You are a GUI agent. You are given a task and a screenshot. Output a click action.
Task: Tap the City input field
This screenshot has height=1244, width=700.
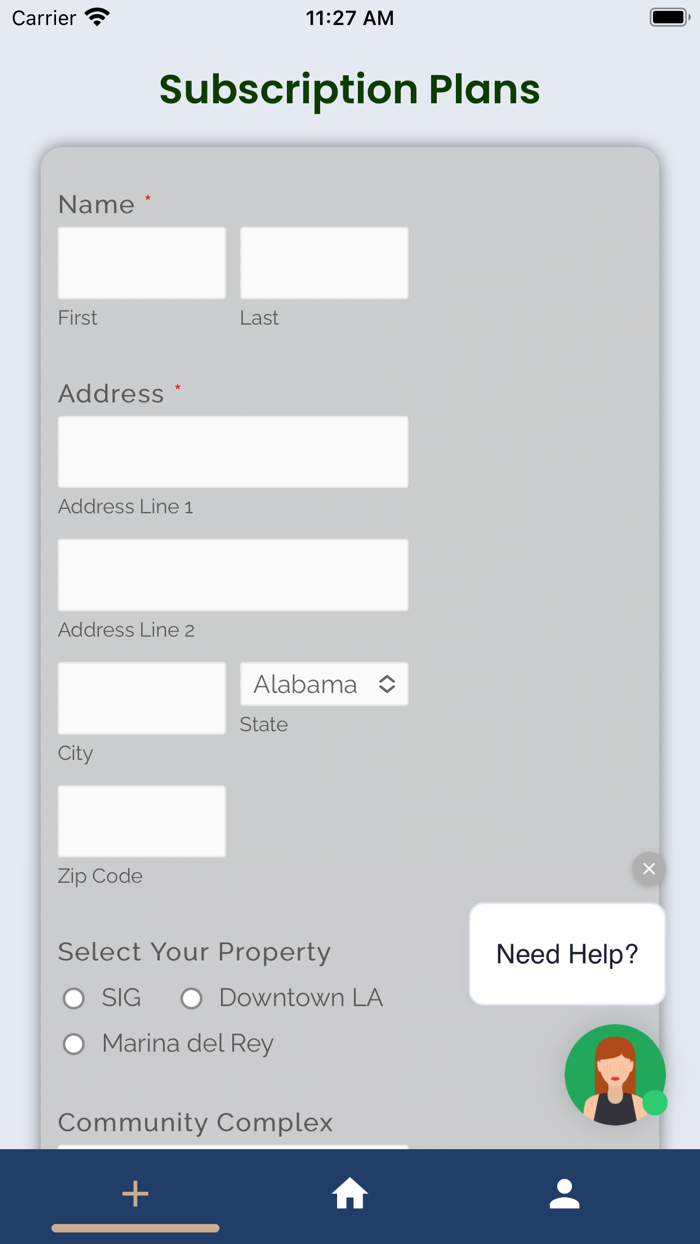pyautogui.click(x=142, y=698)
